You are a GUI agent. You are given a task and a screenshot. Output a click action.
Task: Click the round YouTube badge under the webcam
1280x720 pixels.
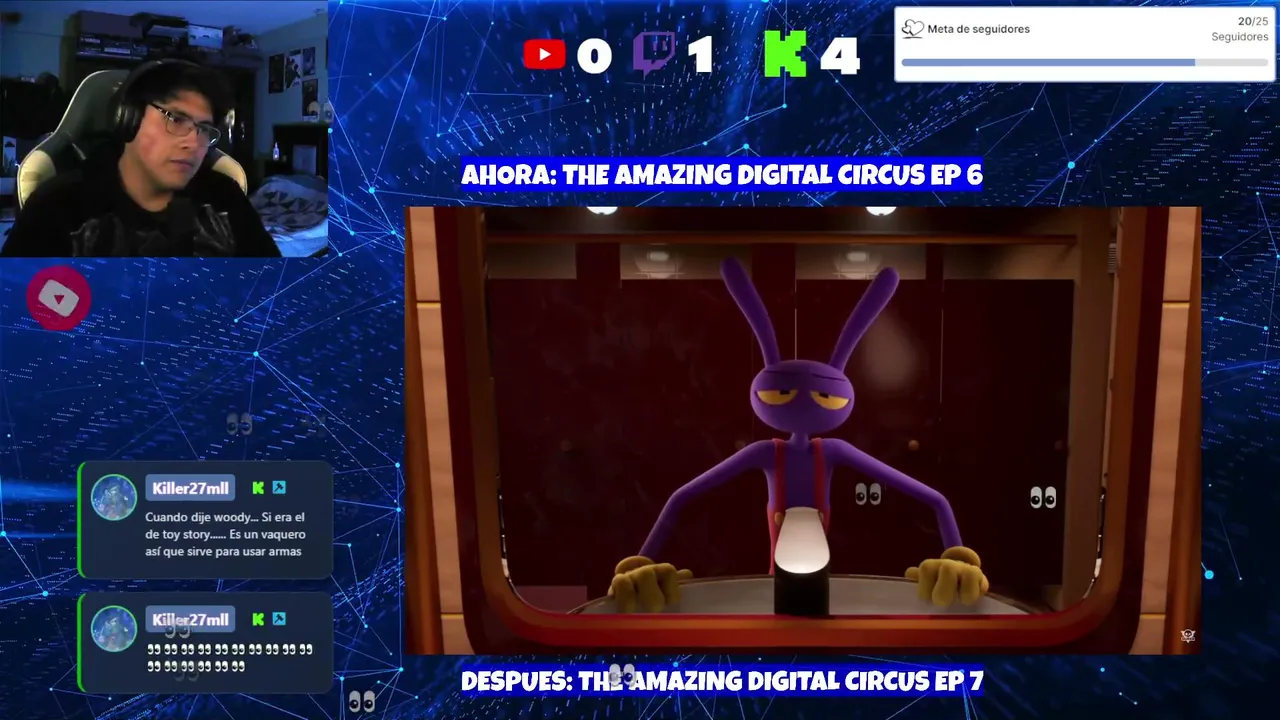58,298
